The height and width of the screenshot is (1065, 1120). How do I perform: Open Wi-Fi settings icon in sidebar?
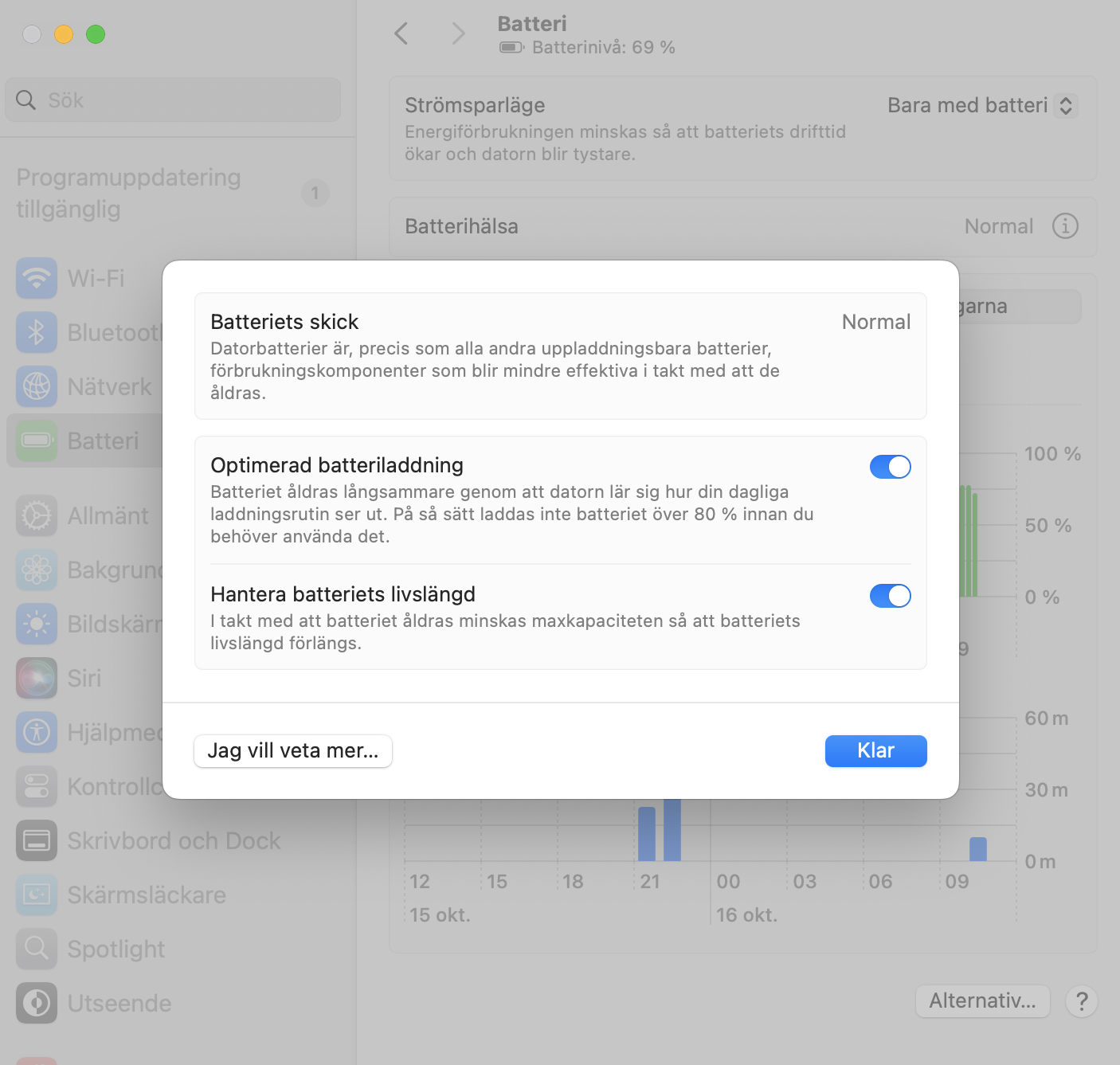tap(37, 278)
